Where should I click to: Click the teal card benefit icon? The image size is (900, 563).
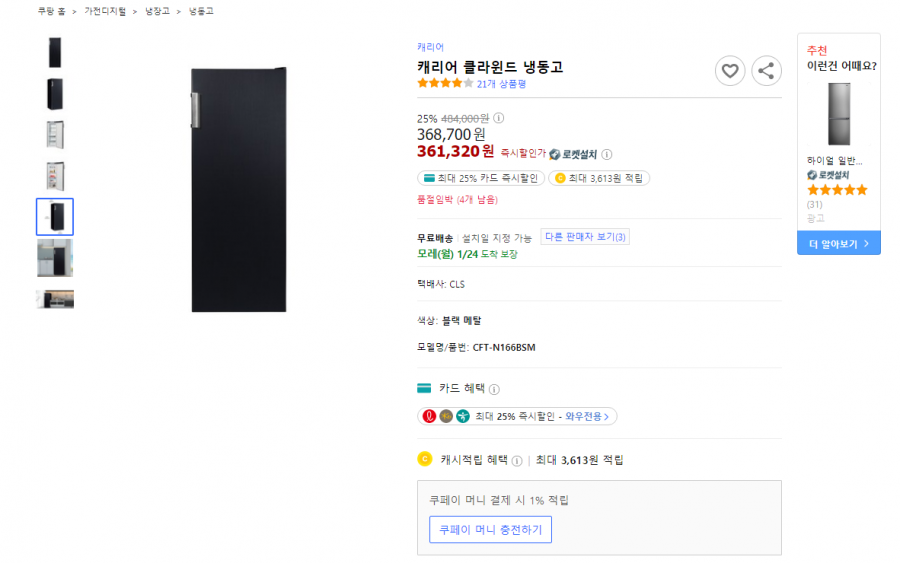point(424,389)
